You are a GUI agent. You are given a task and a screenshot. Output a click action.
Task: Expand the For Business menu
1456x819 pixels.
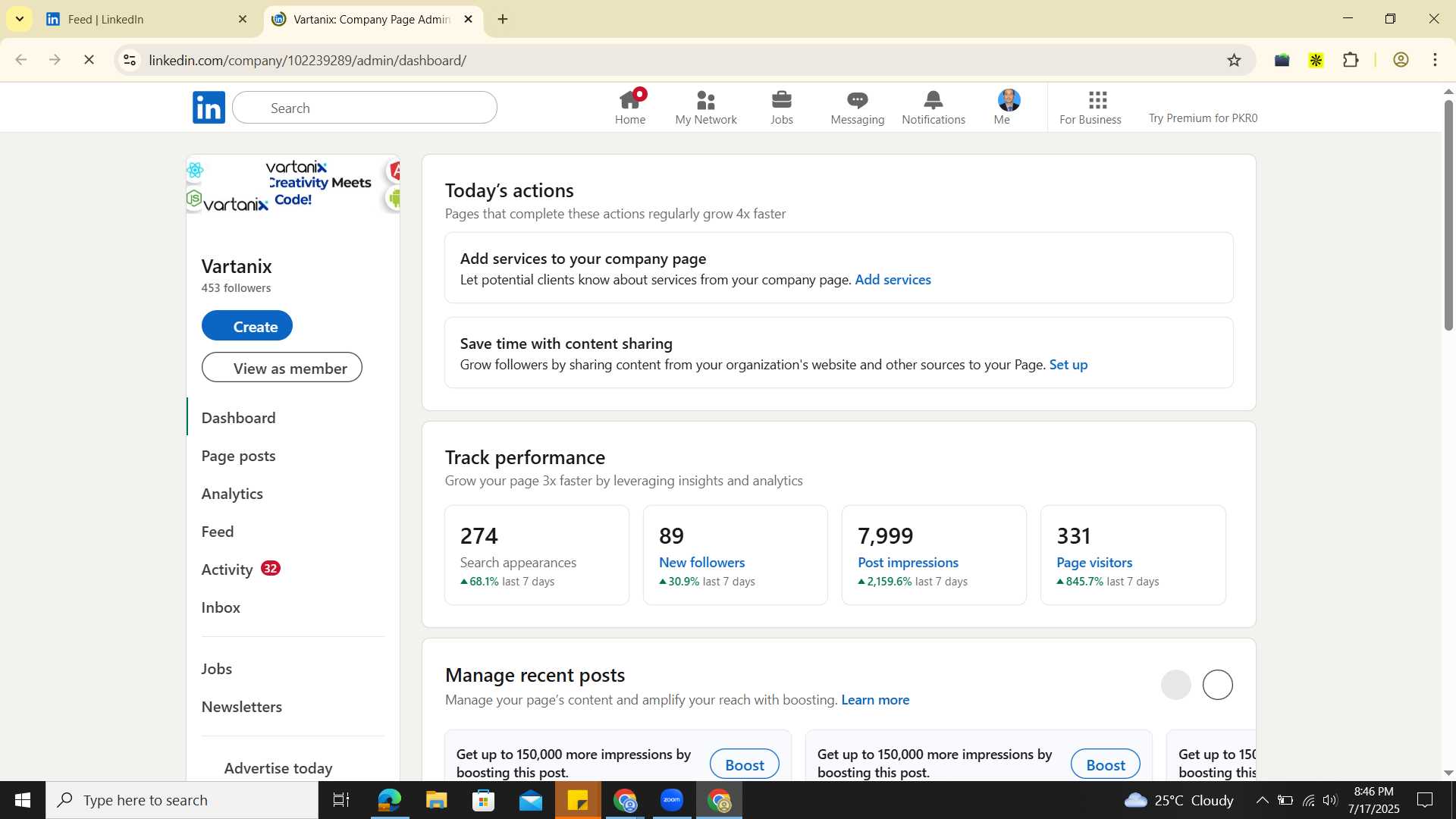1090,107
